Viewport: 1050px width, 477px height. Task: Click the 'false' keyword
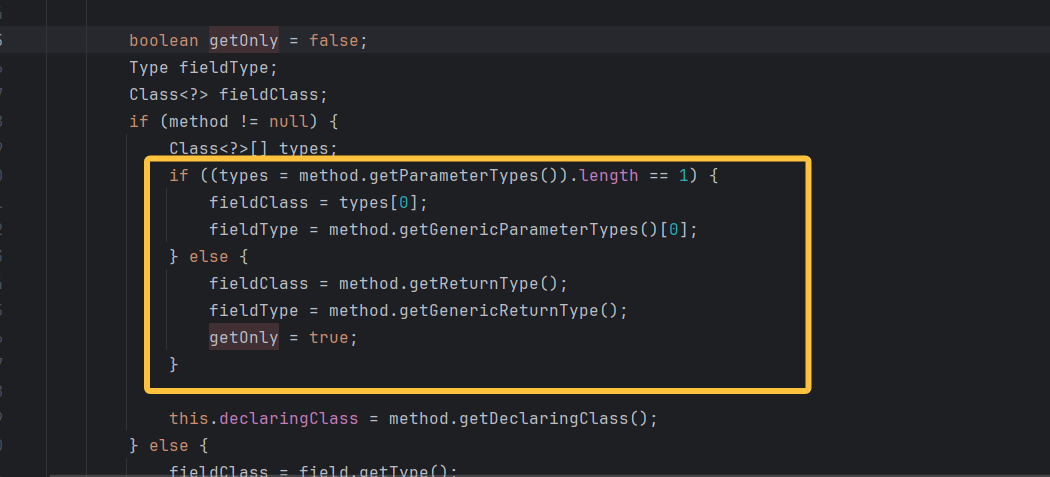[x=334, y=41]
